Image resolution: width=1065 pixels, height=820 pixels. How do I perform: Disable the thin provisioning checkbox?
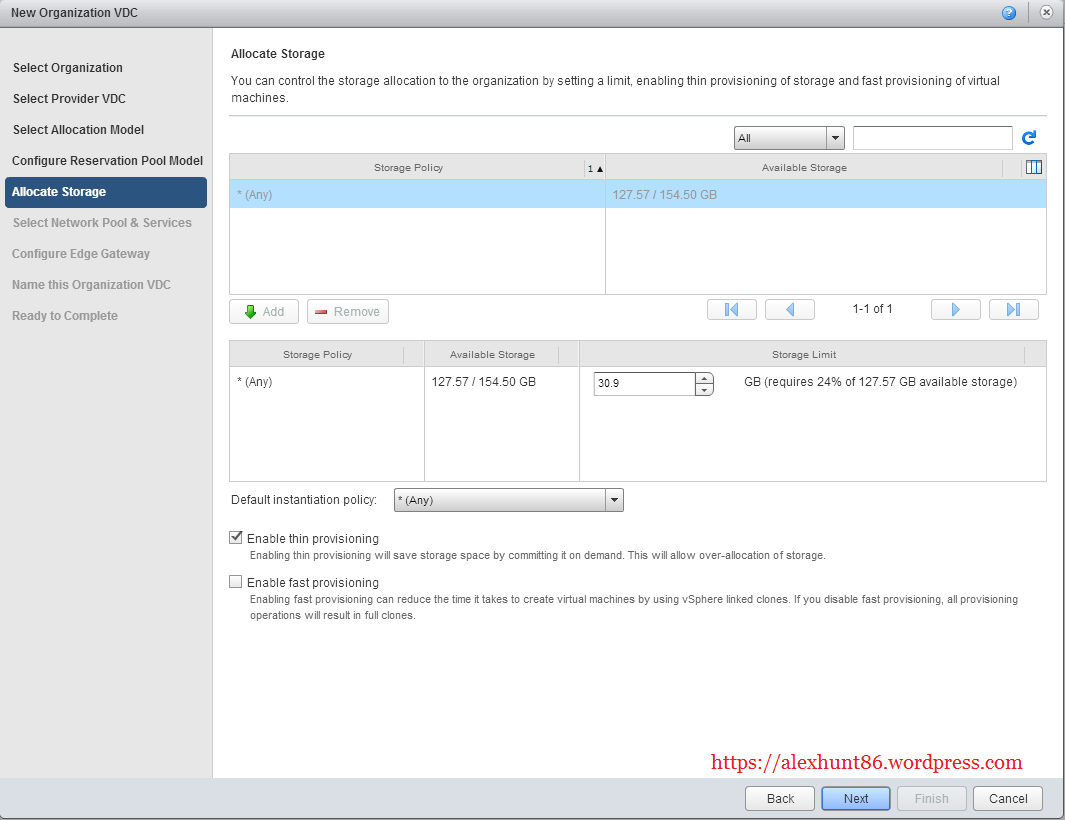click(236, 538)
